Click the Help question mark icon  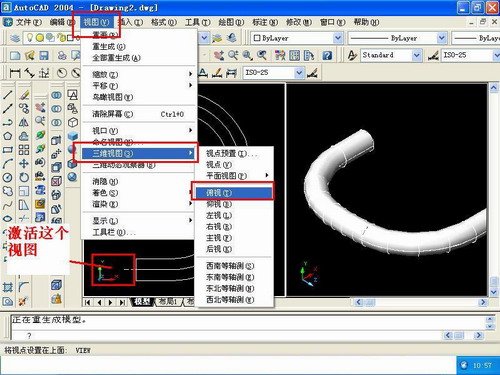[x=327, y=55]
